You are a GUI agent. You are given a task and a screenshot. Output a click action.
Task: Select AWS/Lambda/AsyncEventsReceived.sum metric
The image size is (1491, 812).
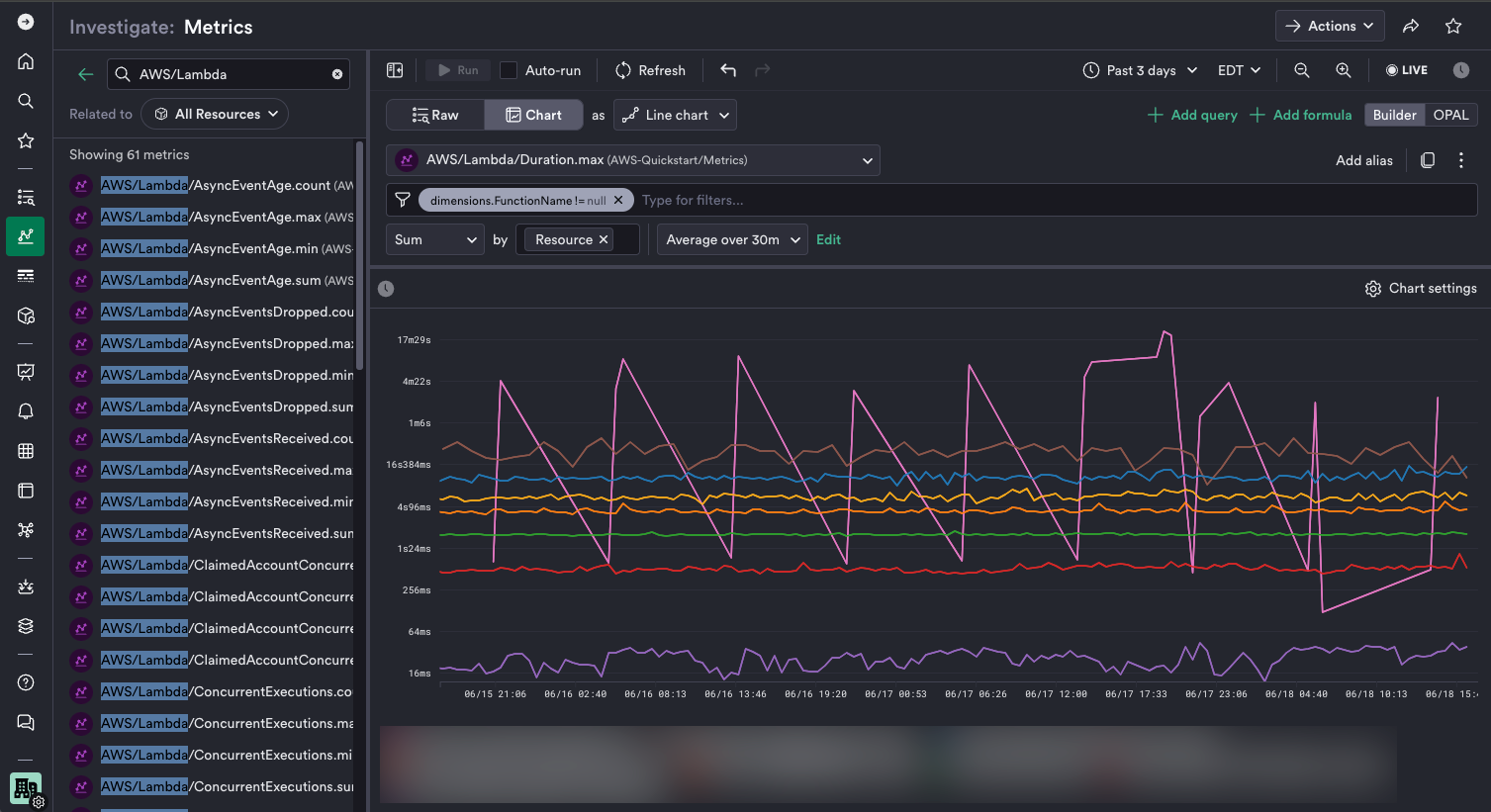tap(212, 533)
